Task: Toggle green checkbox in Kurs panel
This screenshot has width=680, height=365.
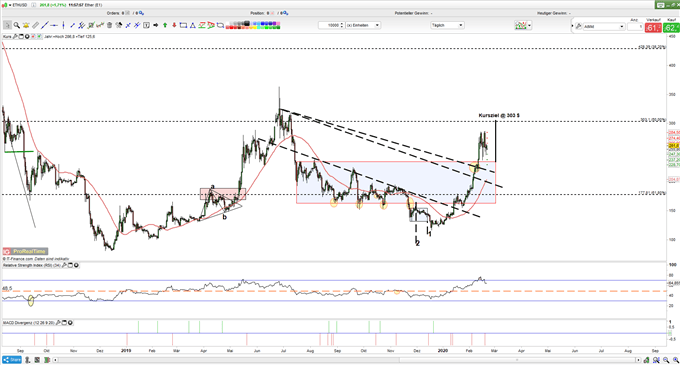Action: (39, 37)
